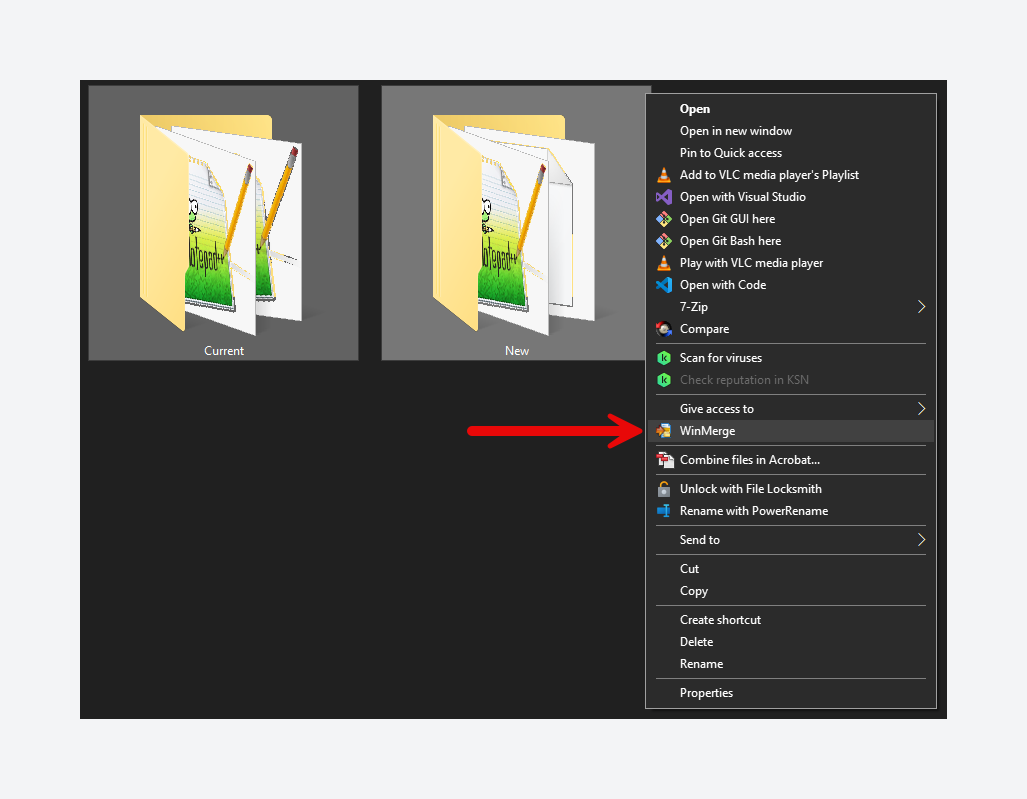Select Open Git Bash here
Image resolution: width=1027 pixels, height=799 pixels.
(791, 241)
